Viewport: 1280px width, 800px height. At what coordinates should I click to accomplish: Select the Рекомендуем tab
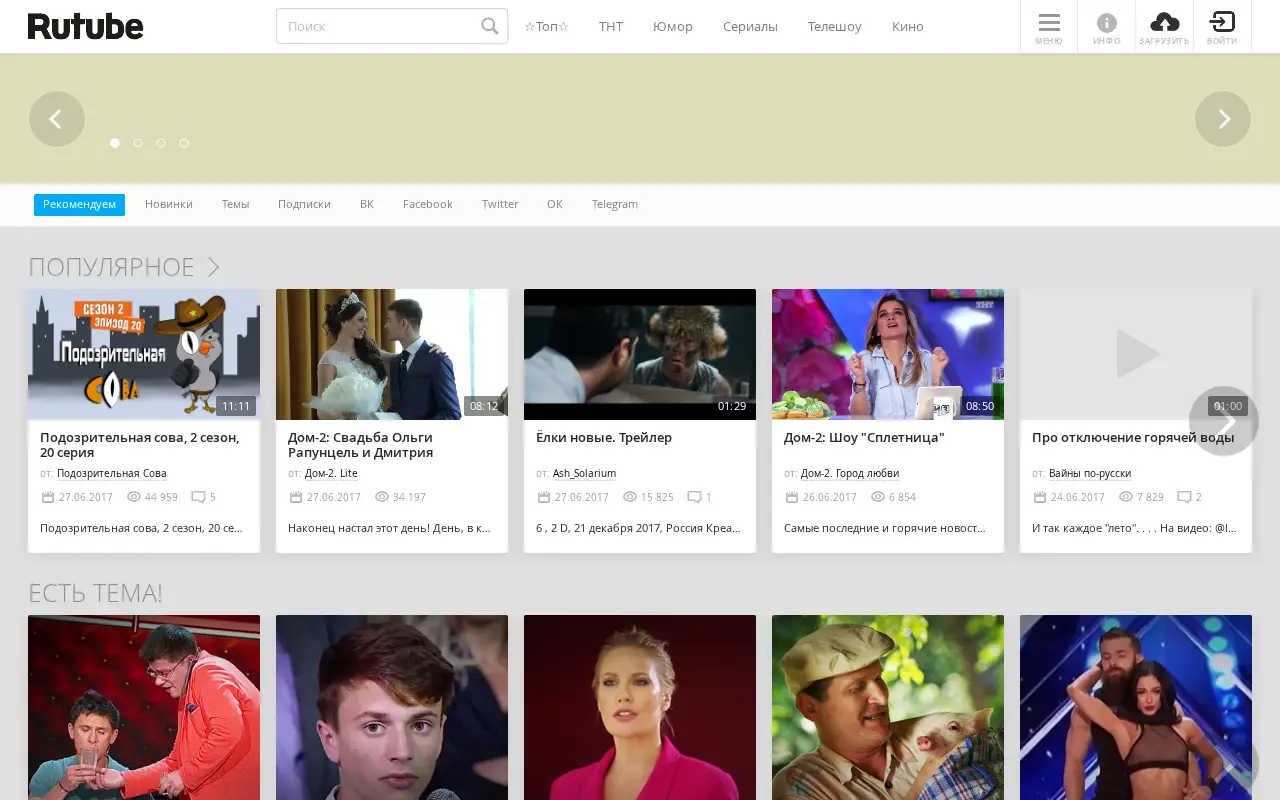pos(79,204)
